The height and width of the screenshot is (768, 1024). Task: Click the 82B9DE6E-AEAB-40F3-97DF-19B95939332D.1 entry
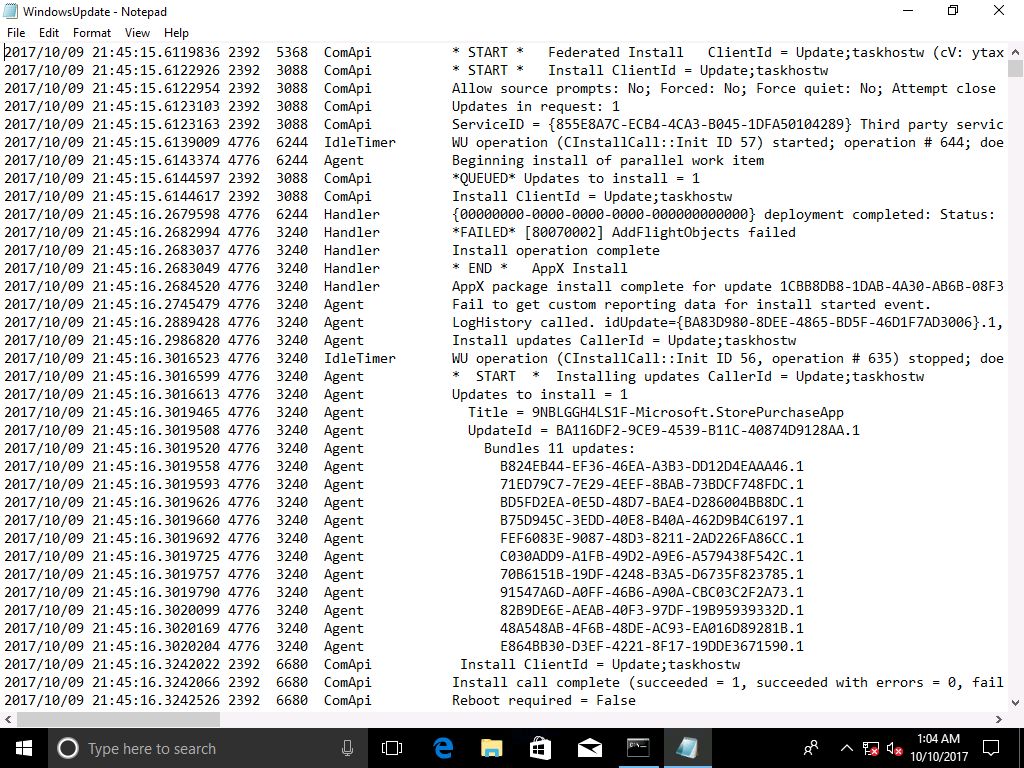[652, 611]
